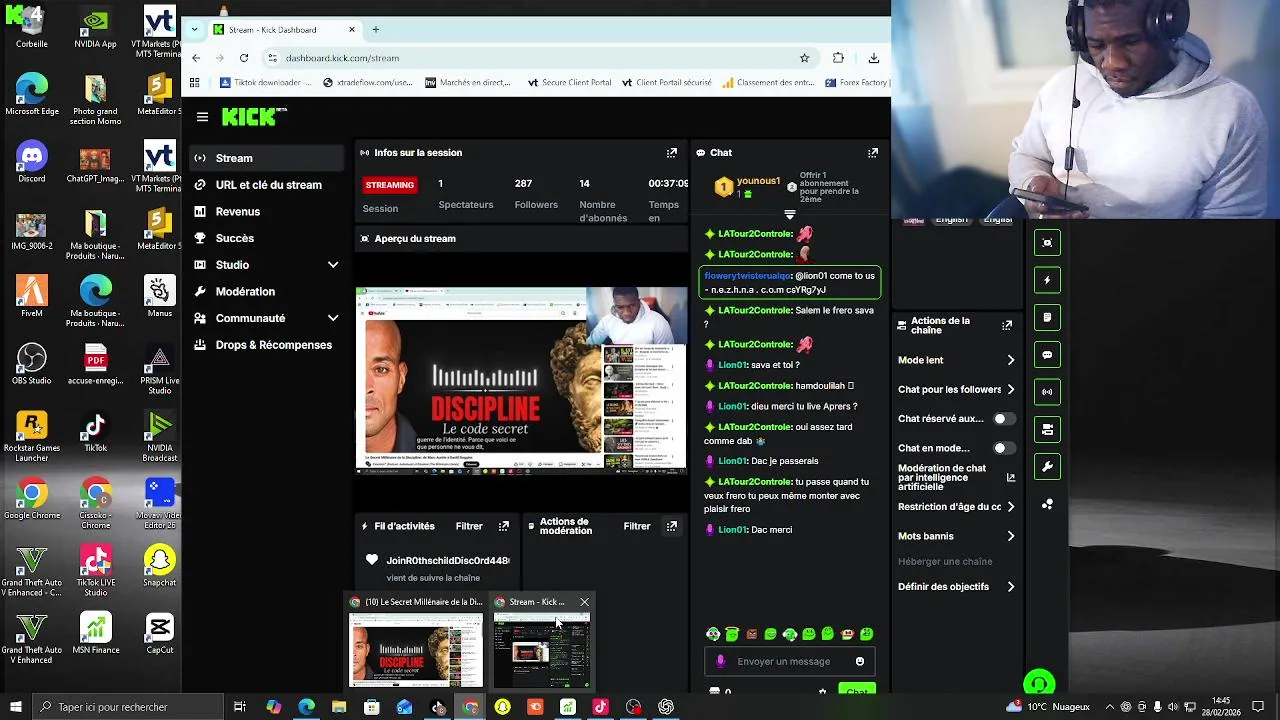The image size is (1280, 720).
Task: Open Tiktok downloader bookmark
Action: tap(268, 83)
